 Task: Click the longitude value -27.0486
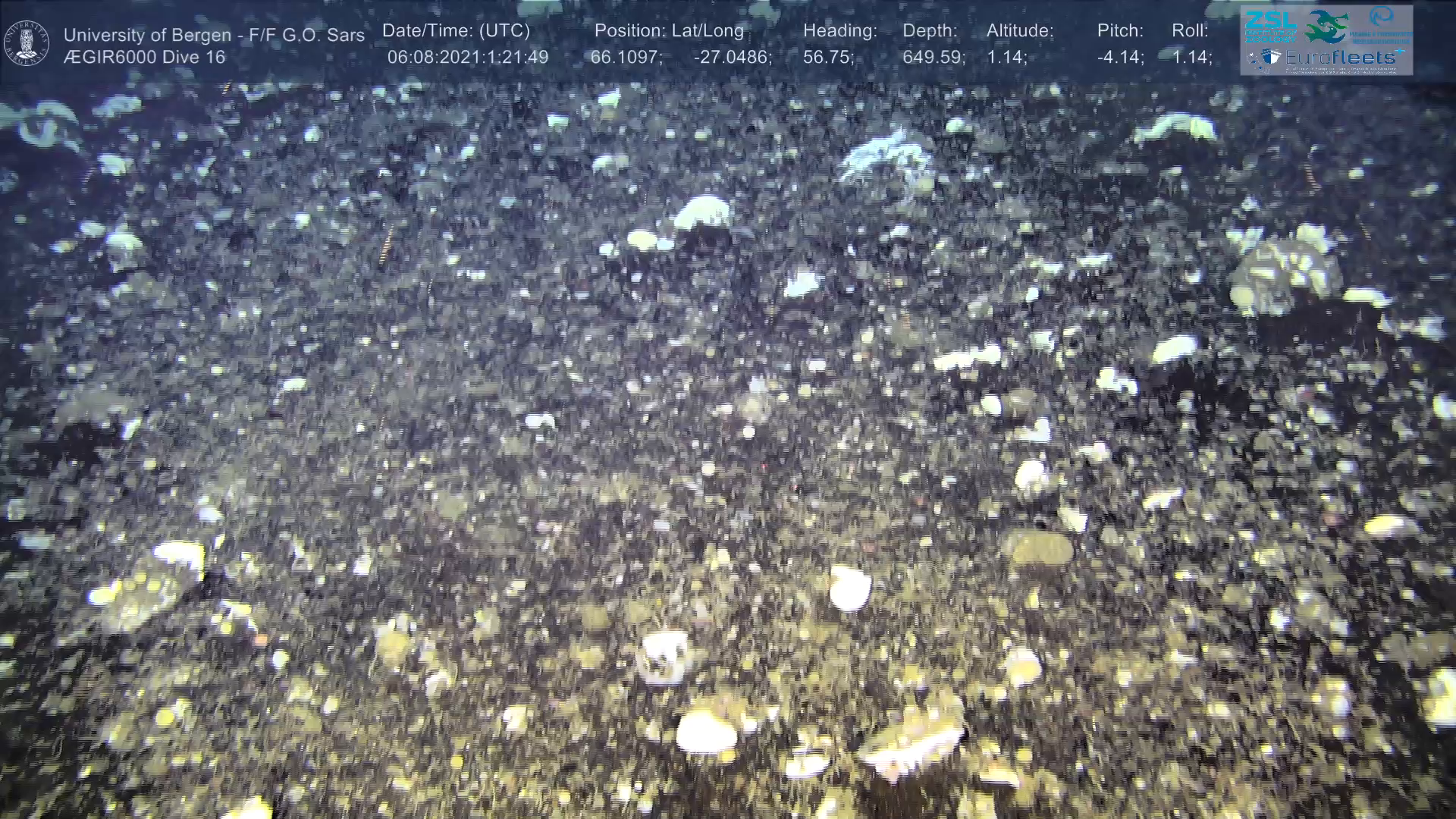pyautogui.click(x=732, y=58)
